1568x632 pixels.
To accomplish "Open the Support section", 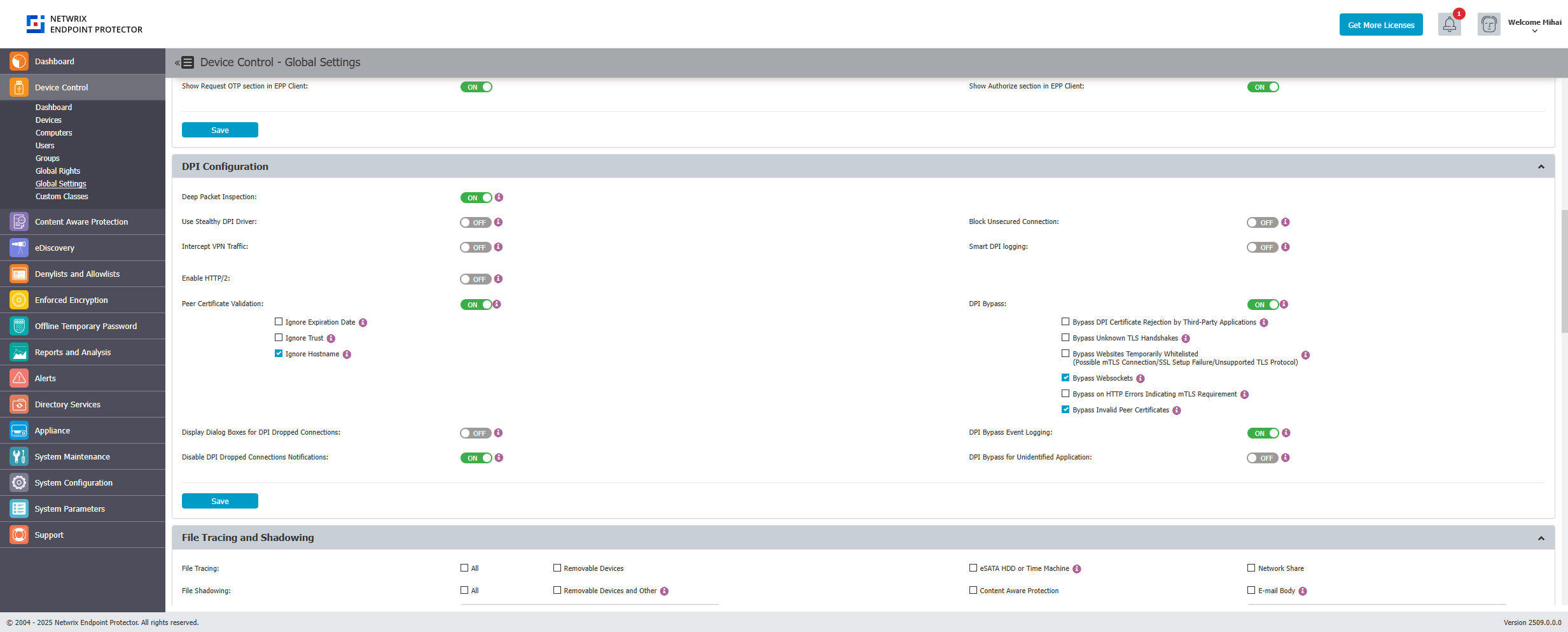I will click(x=49, y=535).
